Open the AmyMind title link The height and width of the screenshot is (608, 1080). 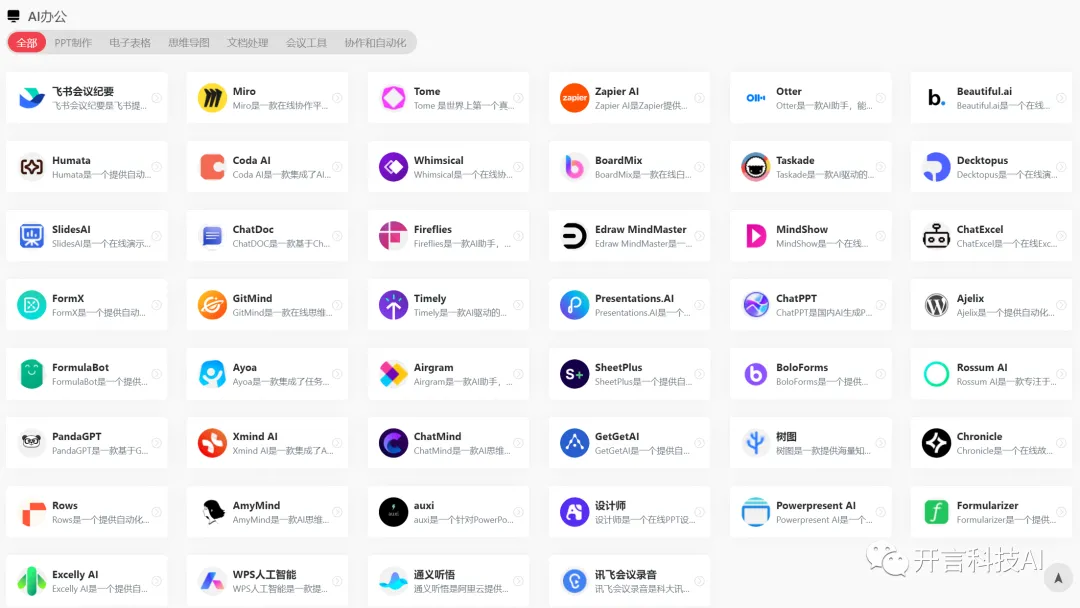click(x=256, y=505)
